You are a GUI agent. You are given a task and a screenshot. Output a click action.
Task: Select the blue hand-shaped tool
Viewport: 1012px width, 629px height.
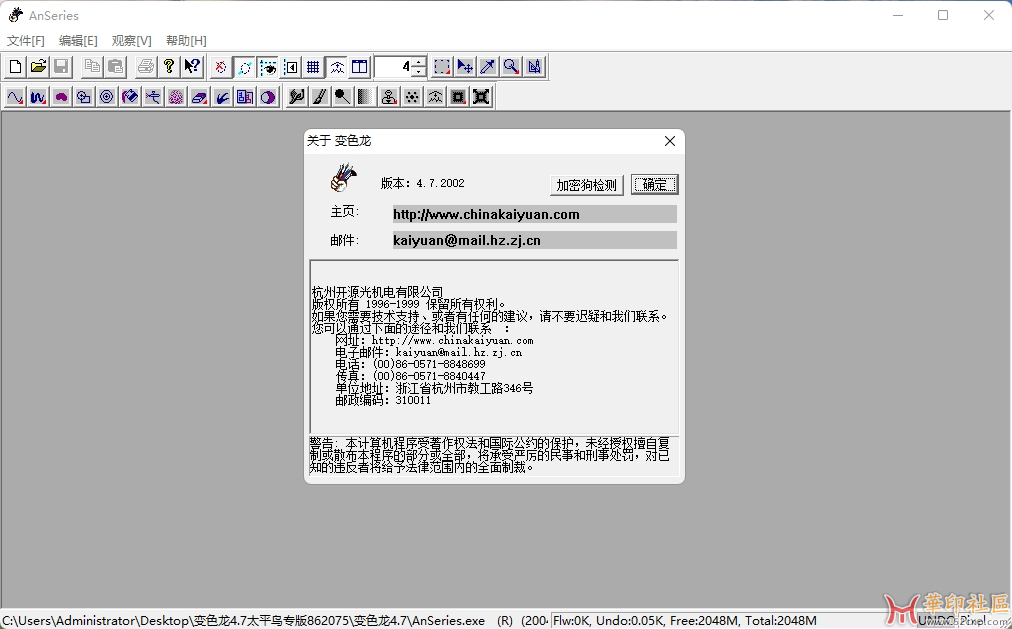click(x=222, y=97)
